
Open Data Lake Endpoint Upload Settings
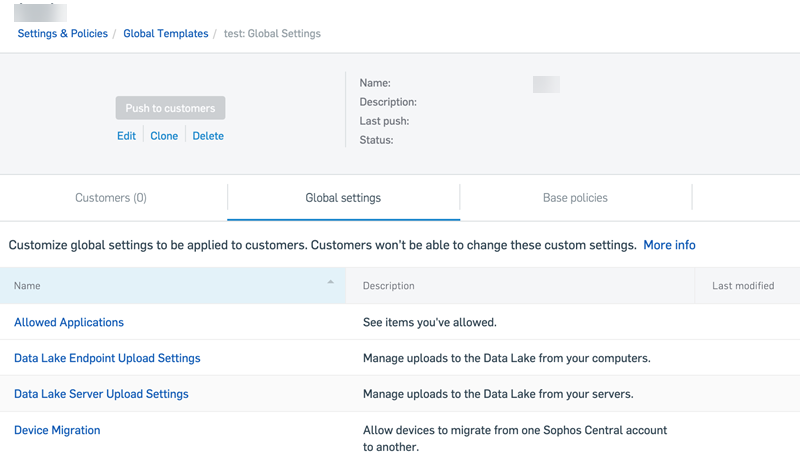[107, 358]
